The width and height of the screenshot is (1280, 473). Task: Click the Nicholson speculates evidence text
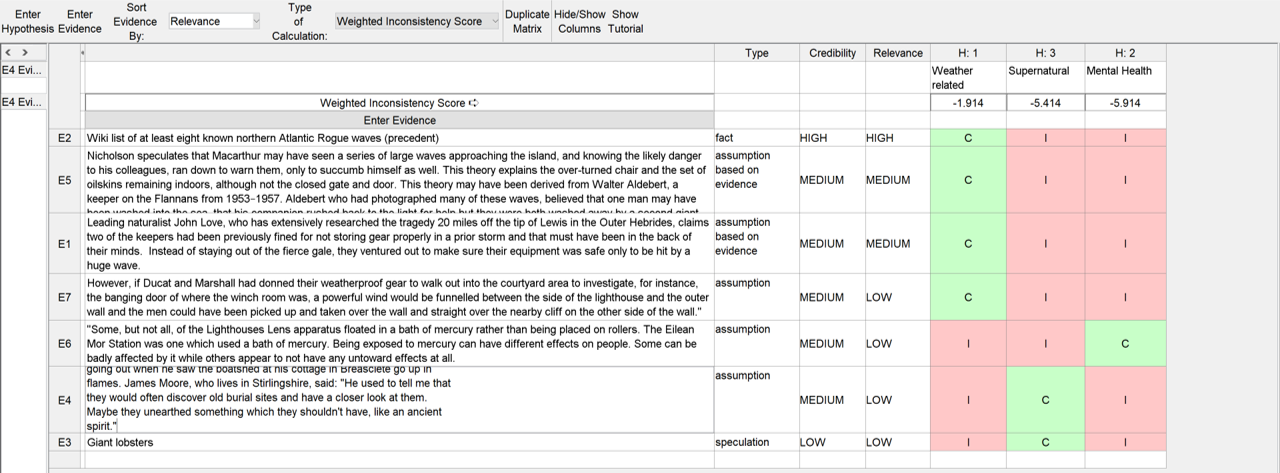398,180
